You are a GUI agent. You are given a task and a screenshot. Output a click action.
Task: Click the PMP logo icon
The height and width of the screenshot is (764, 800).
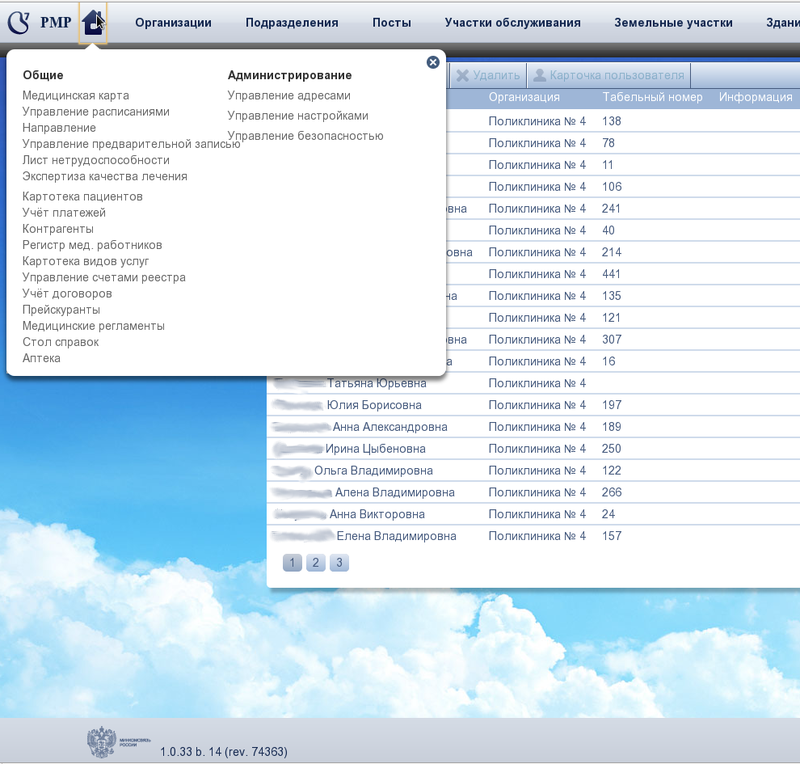pos(19,23)
